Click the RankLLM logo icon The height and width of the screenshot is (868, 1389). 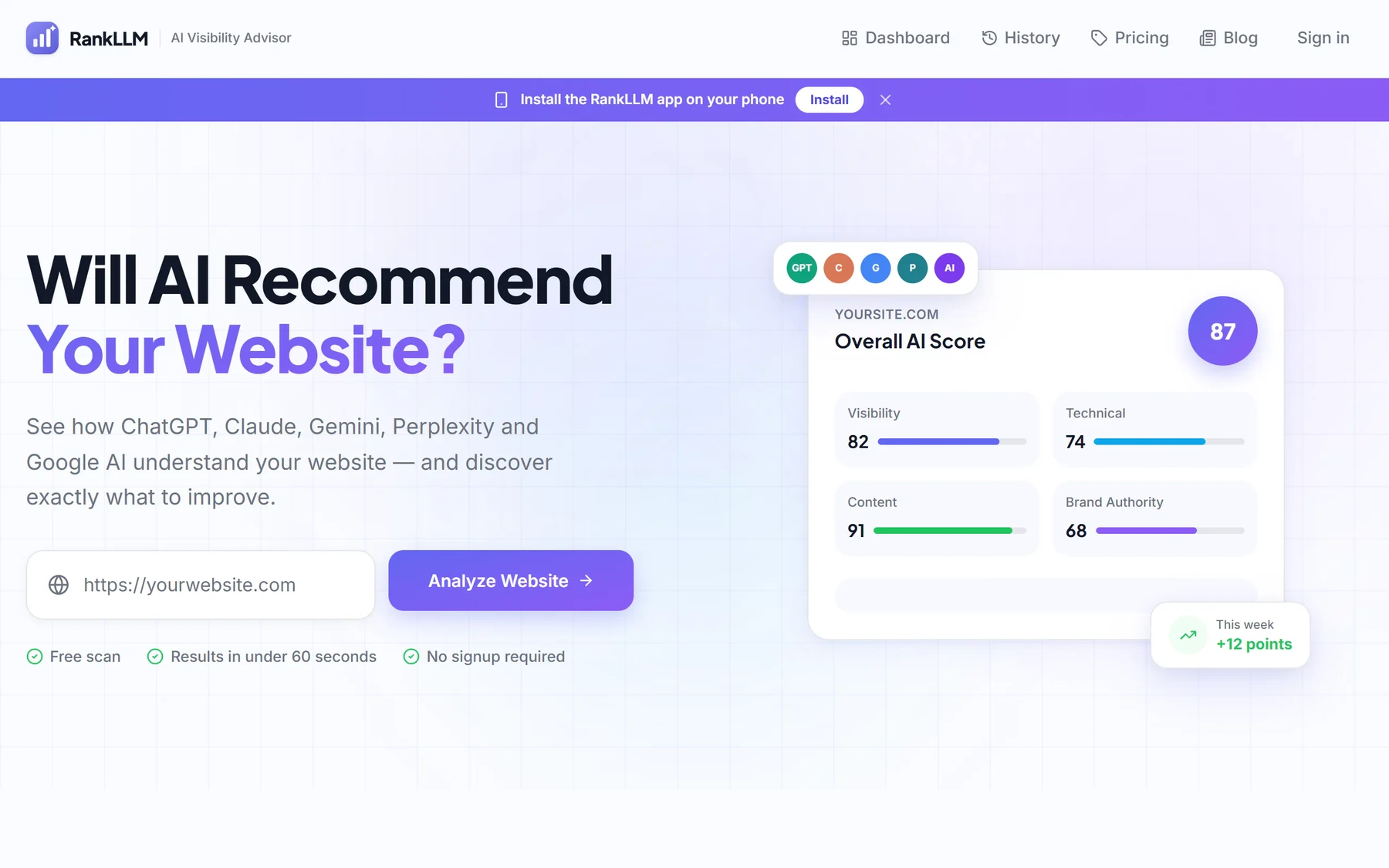click(x=42, y=38)
